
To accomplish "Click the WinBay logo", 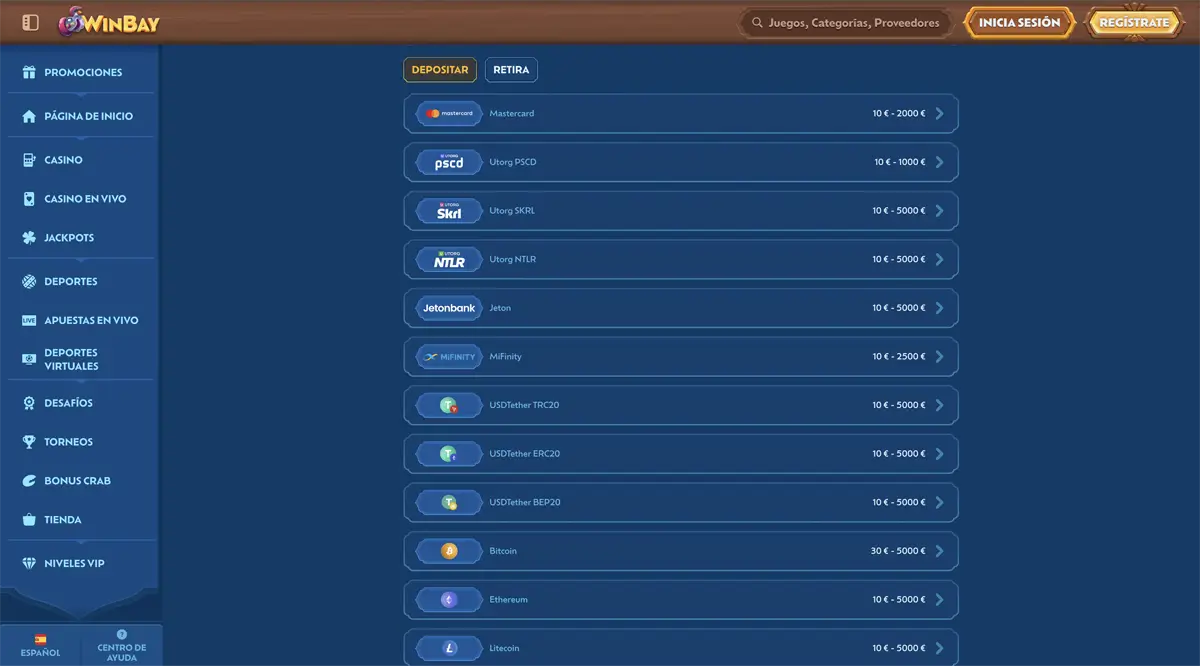I will tap(110, 22).
